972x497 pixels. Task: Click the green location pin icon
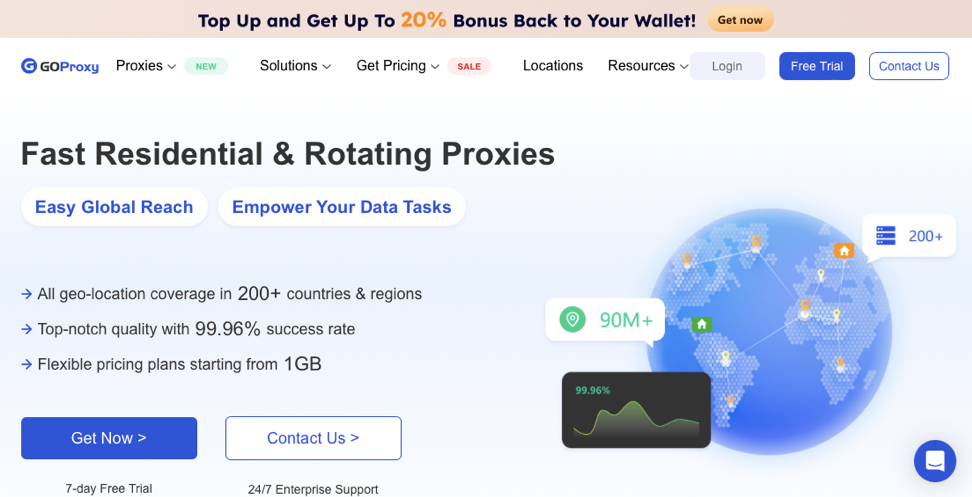click(x=572, y=320)
